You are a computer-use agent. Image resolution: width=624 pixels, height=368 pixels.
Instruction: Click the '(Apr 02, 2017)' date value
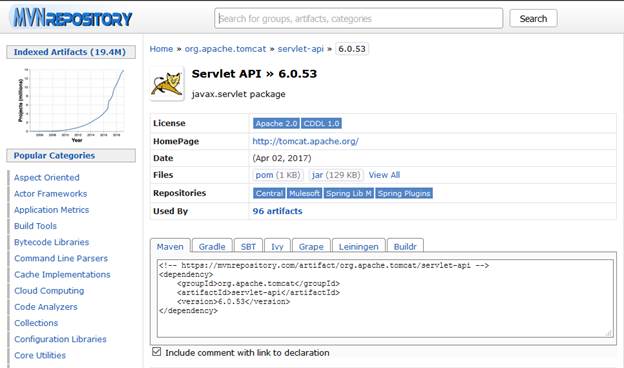(282, 158)
